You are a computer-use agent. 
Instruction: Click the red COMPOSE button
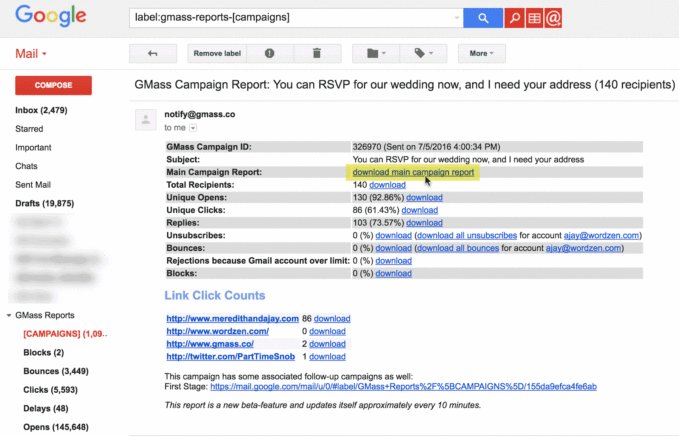point(53,85)
